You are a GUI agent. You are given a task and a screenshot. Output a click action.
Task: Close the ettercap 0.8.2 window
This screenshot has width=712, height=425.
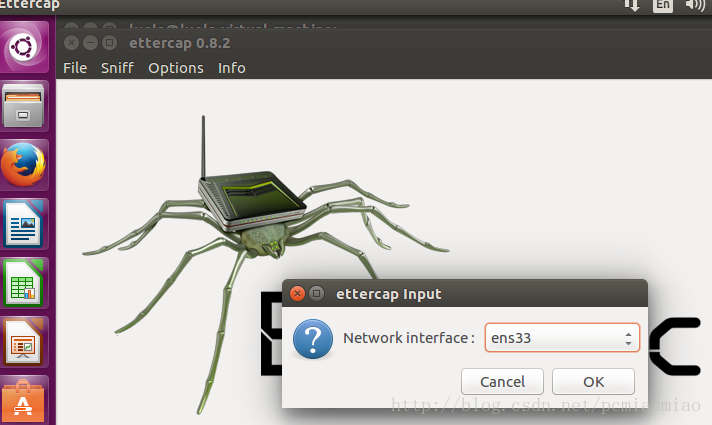[71, 43]
